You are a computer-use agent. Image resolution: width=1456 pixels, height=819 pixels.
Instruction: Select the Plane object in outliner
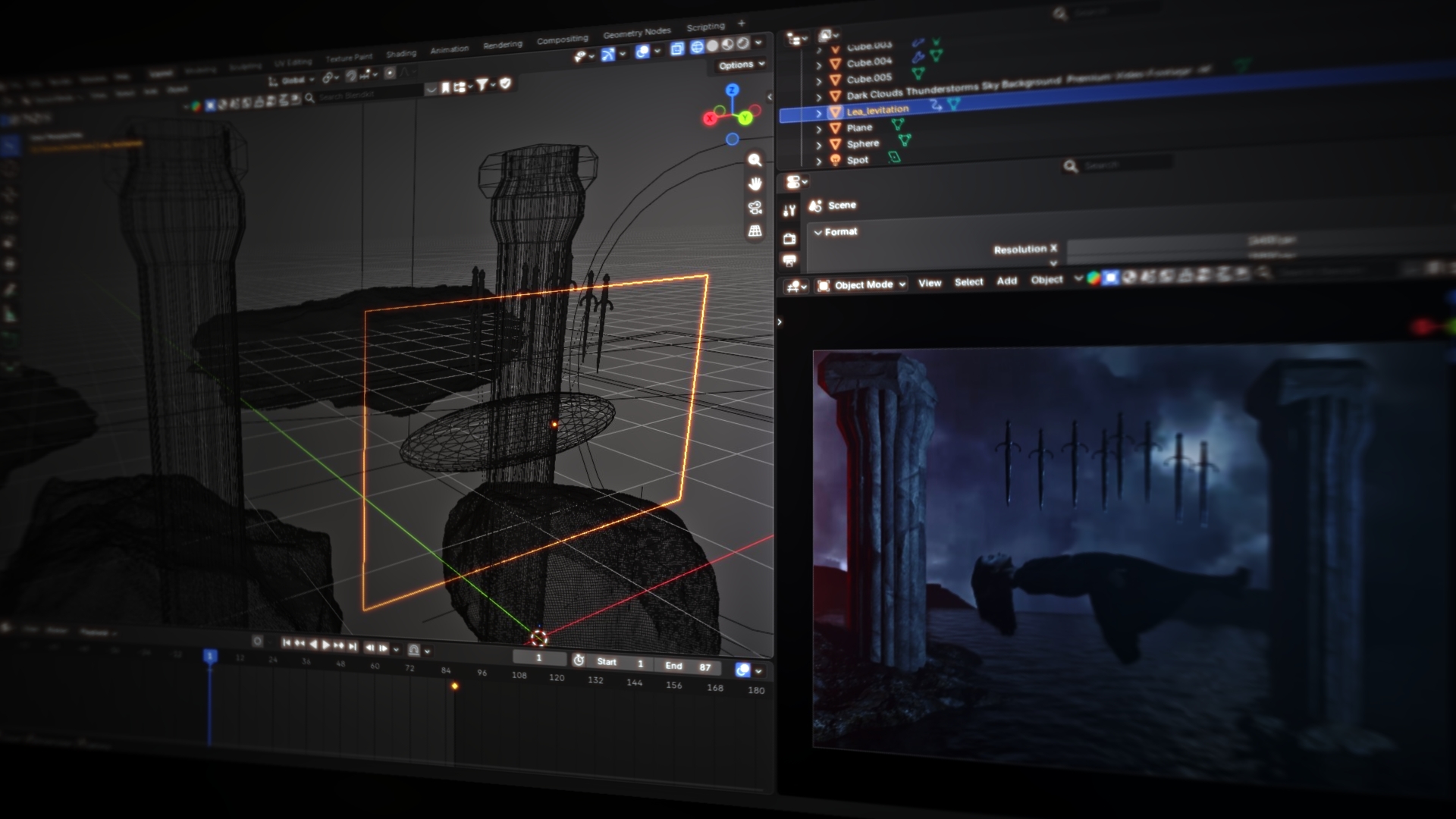[859, 128]
